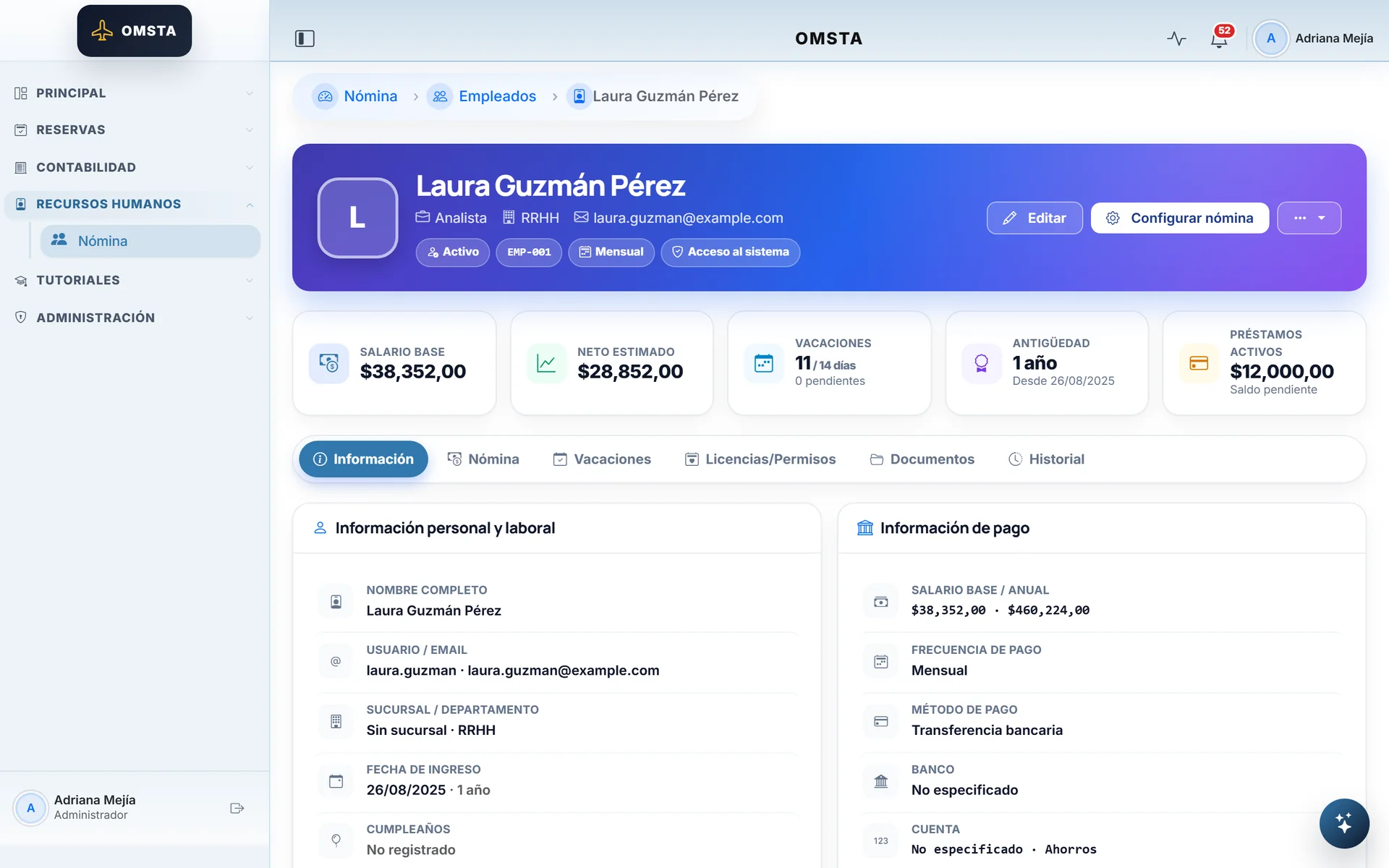Click the Banco building icon

880,781
